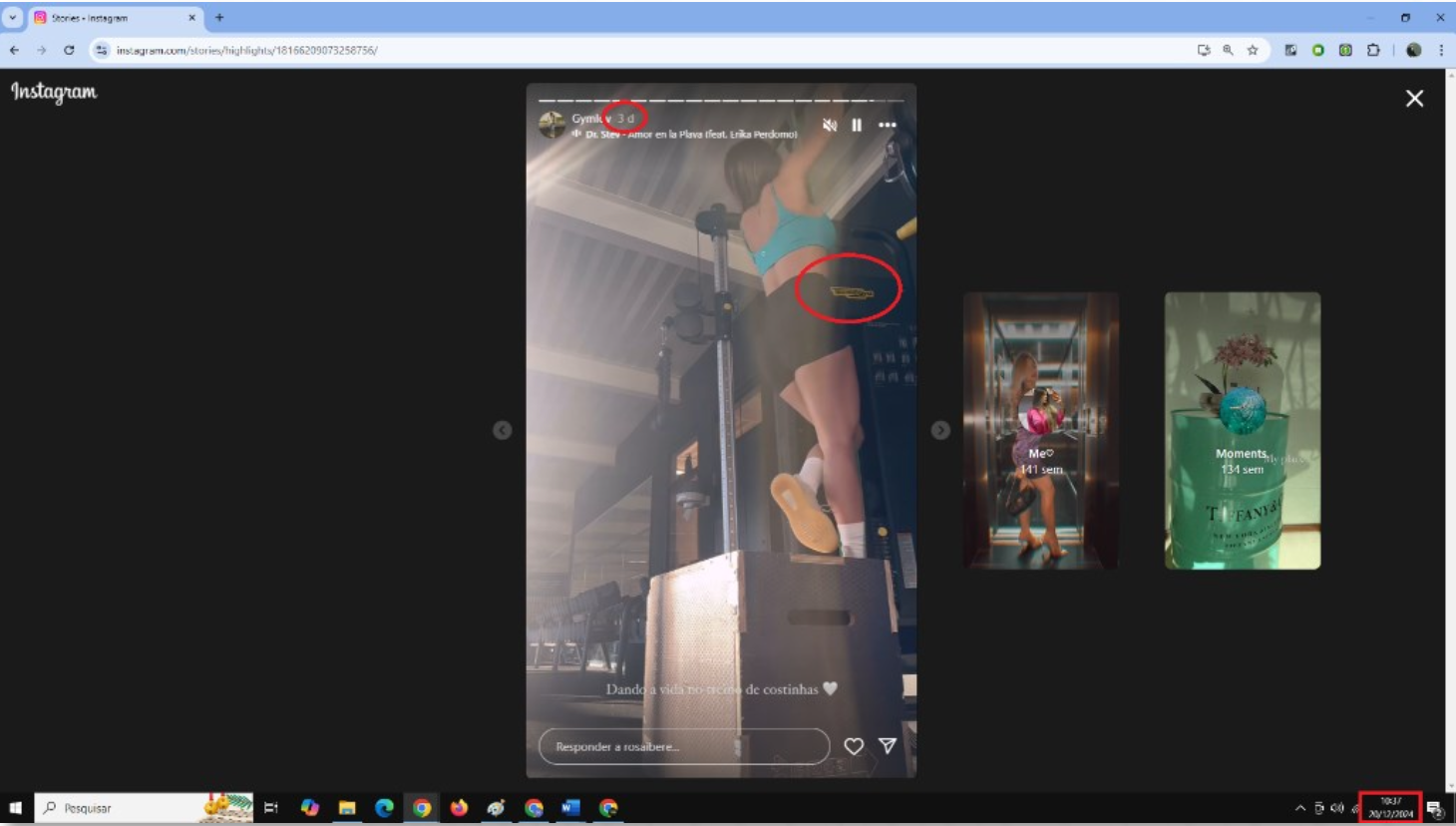Like the story with the heart icon
1456x826 pixels.
click(x=854, y=746)
